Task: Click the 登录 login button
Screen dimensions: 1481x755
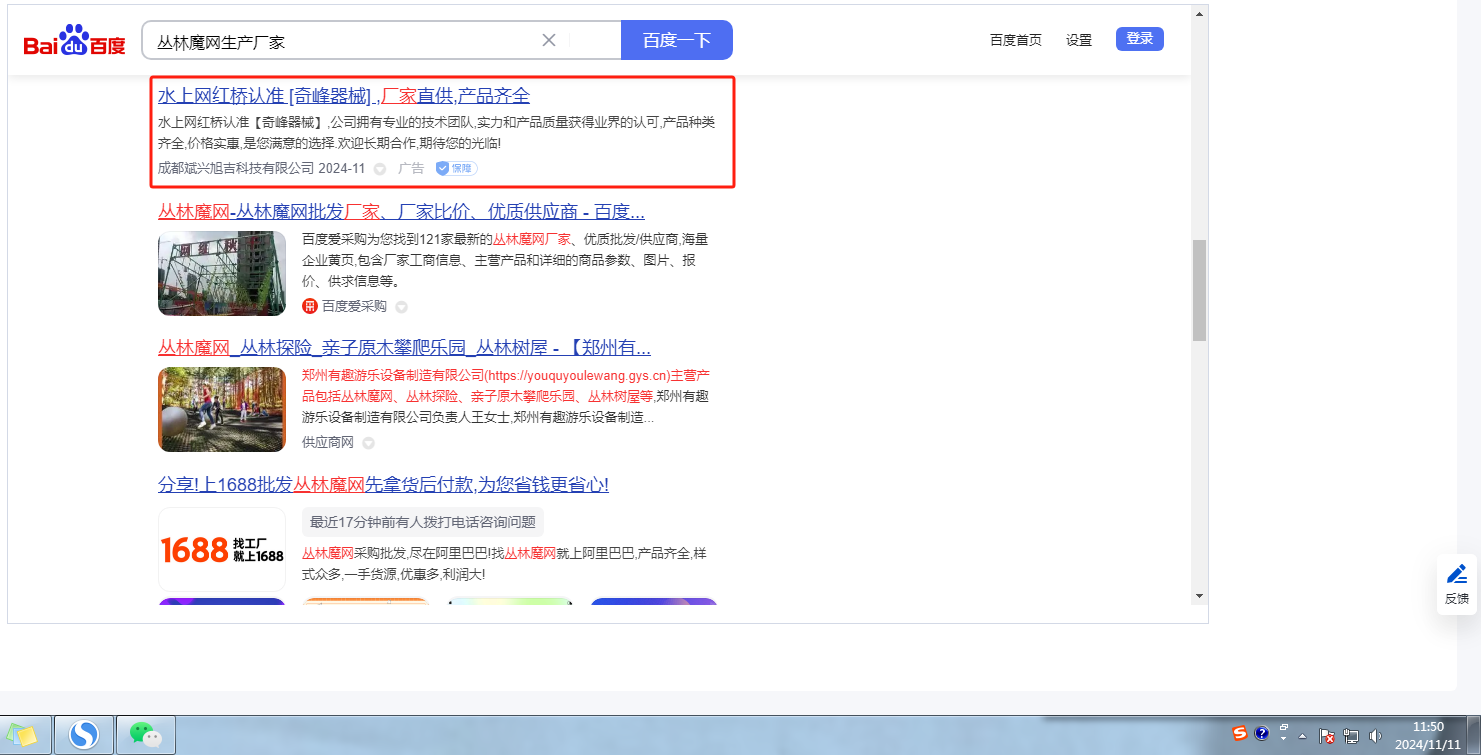Action: [1140, 39]
